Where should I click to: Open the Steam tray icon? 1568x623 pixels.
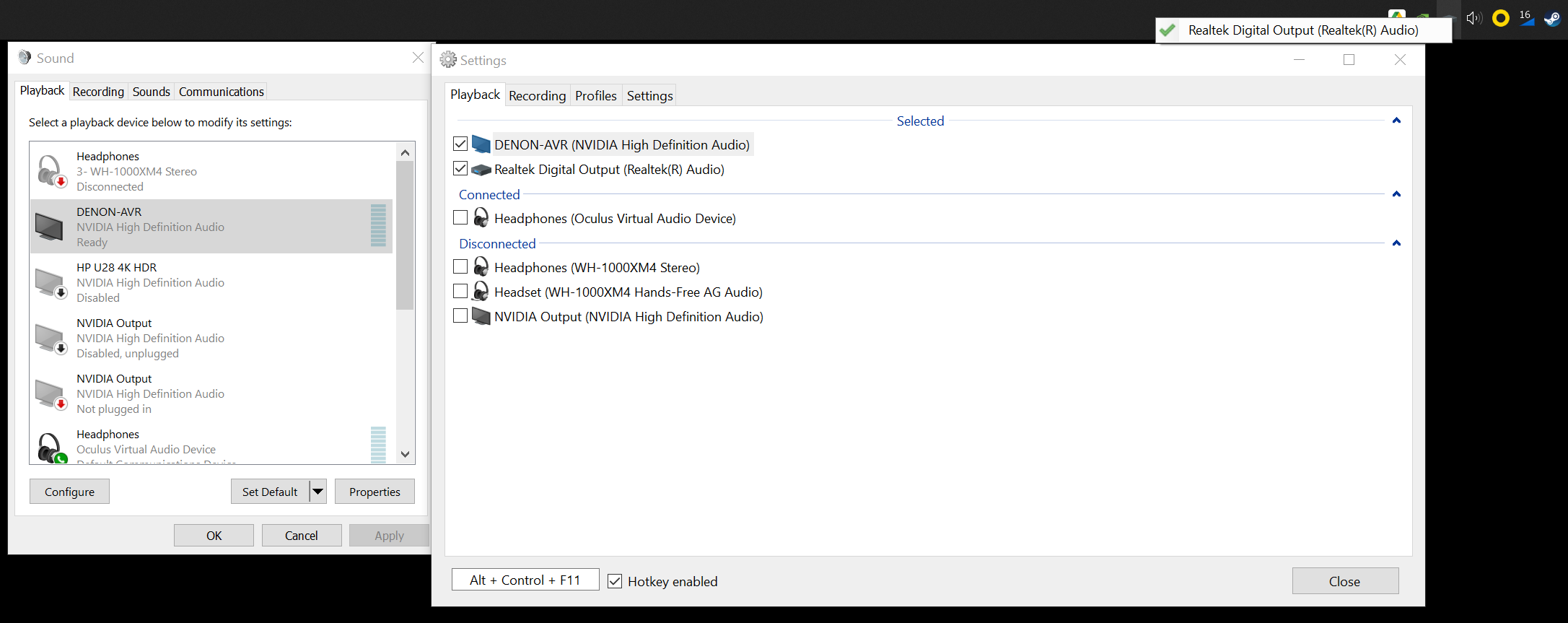[1552, 18]
